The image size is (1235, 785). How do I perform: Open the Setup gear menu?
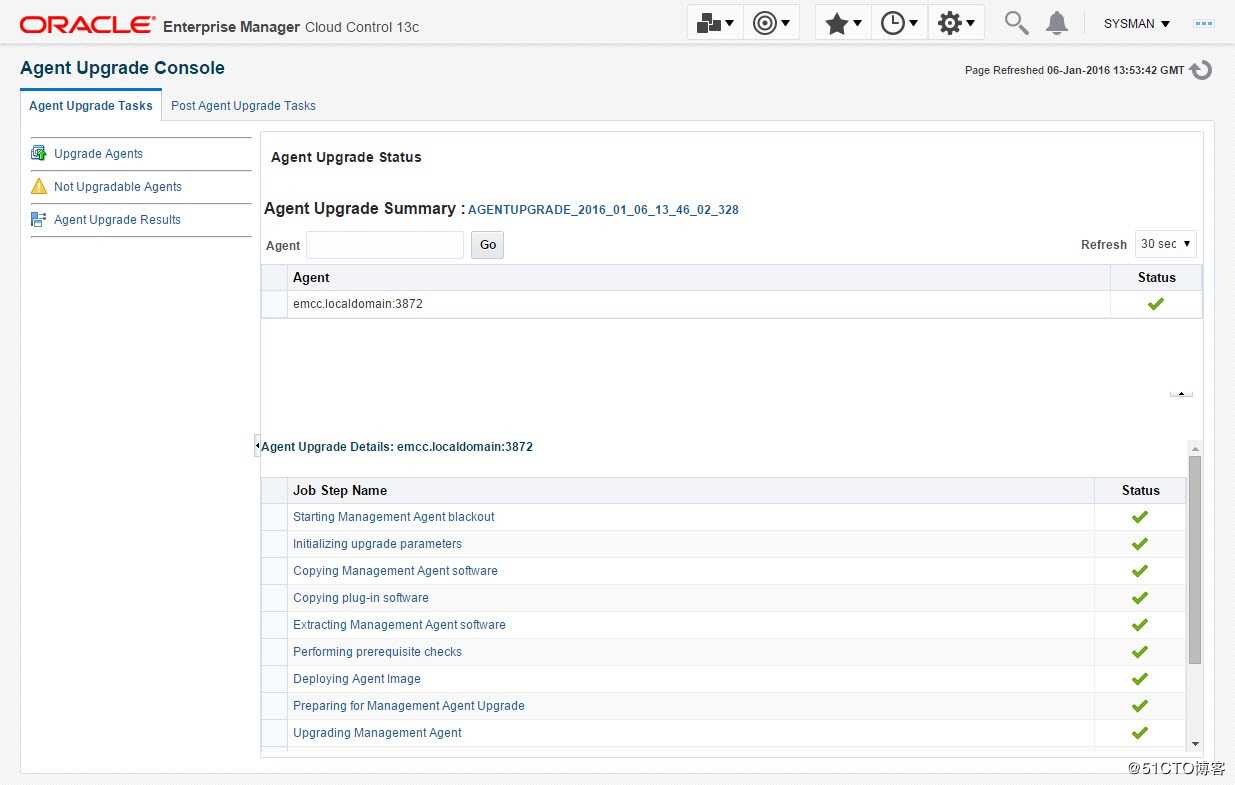coord(956,23)
